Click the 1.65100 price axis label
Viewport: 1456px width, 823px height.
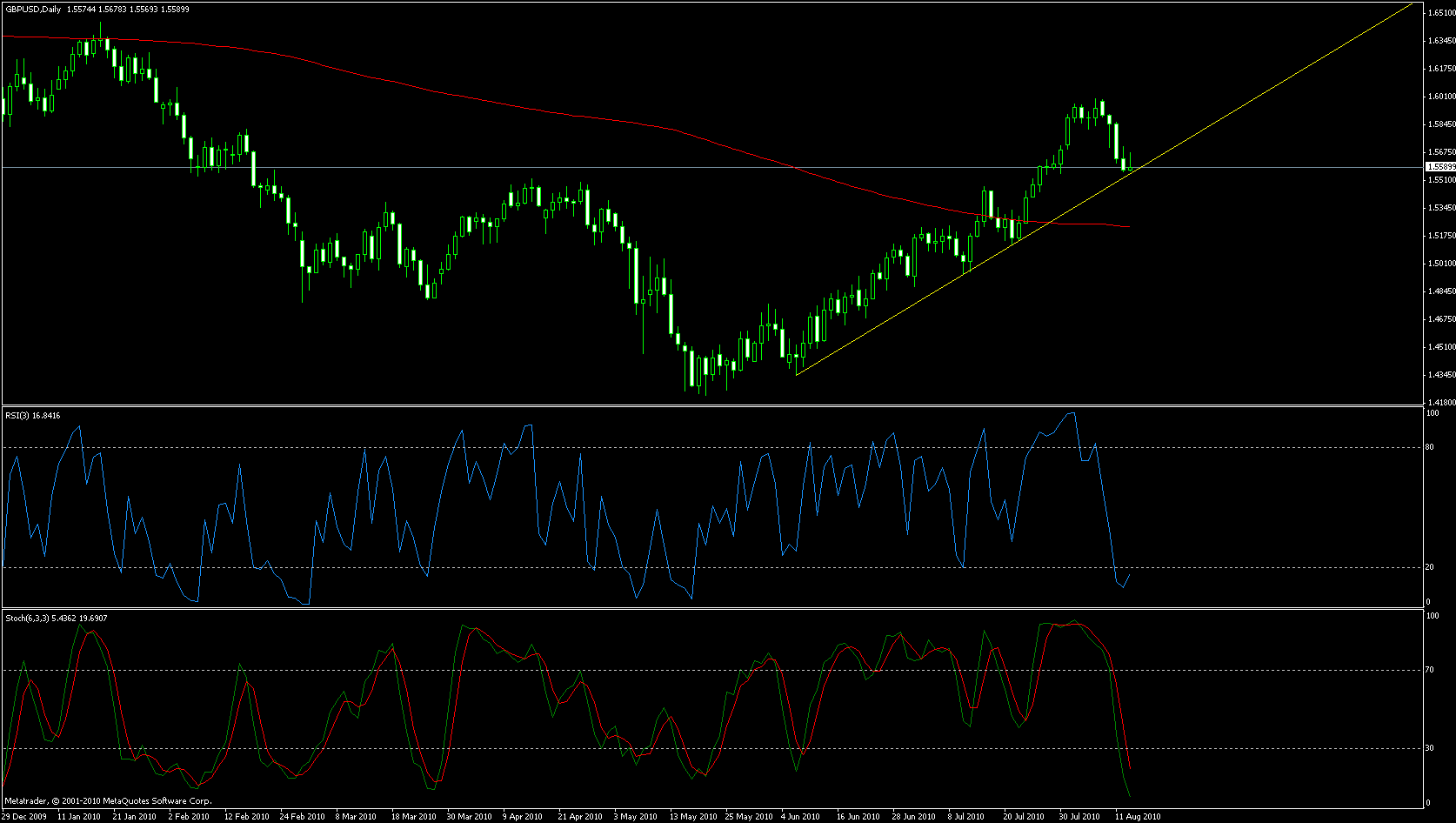(x=1440, y=13)
